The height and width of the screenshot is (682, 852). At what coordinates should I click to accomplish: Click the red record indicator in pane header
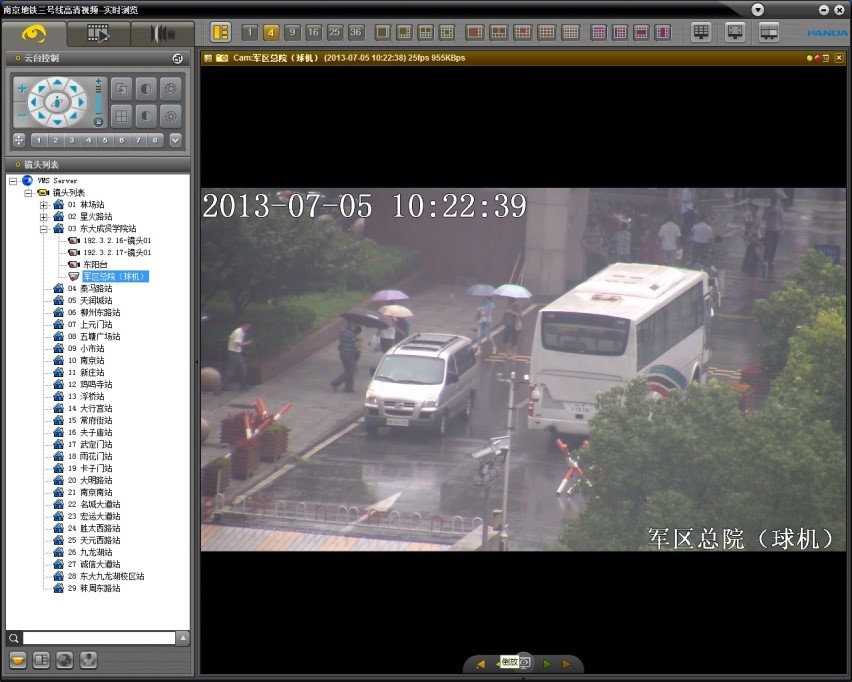click(x=818, y=58)
